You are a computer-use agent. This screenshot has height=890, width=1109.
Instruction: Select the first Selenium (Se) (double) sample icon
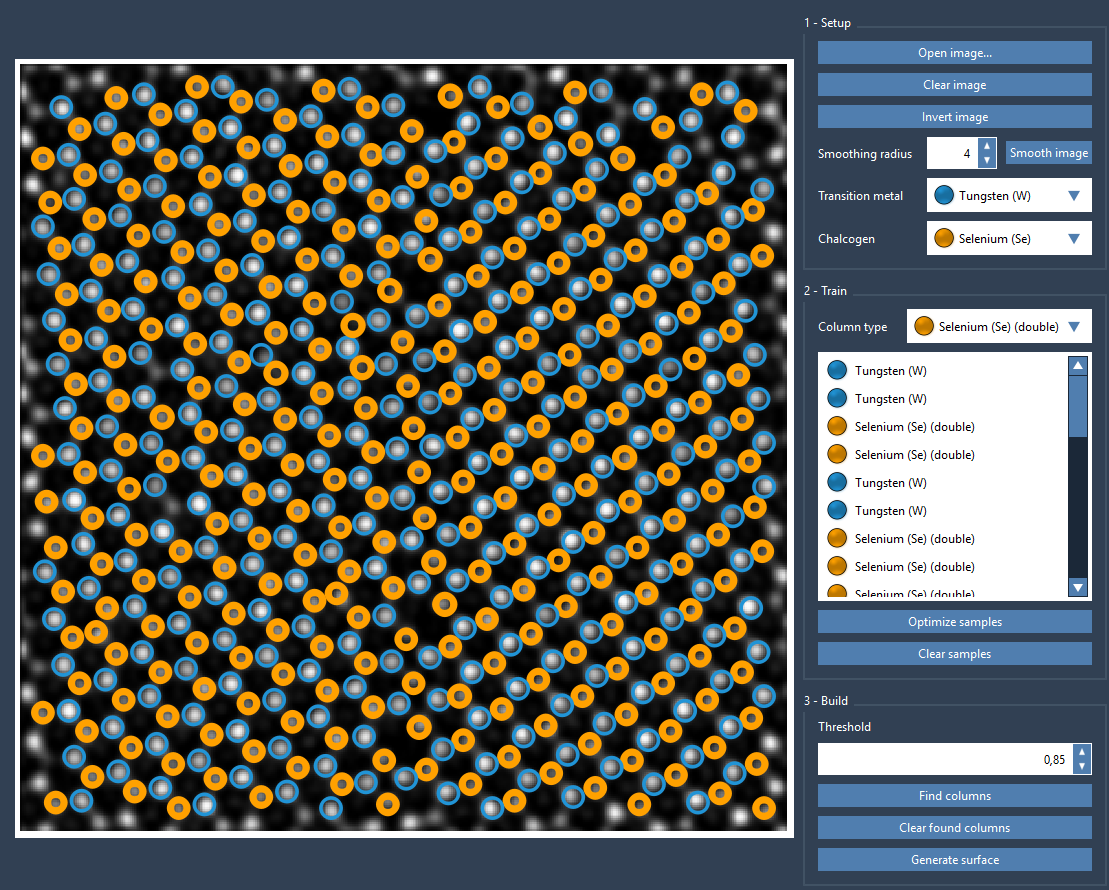(837, 427)
